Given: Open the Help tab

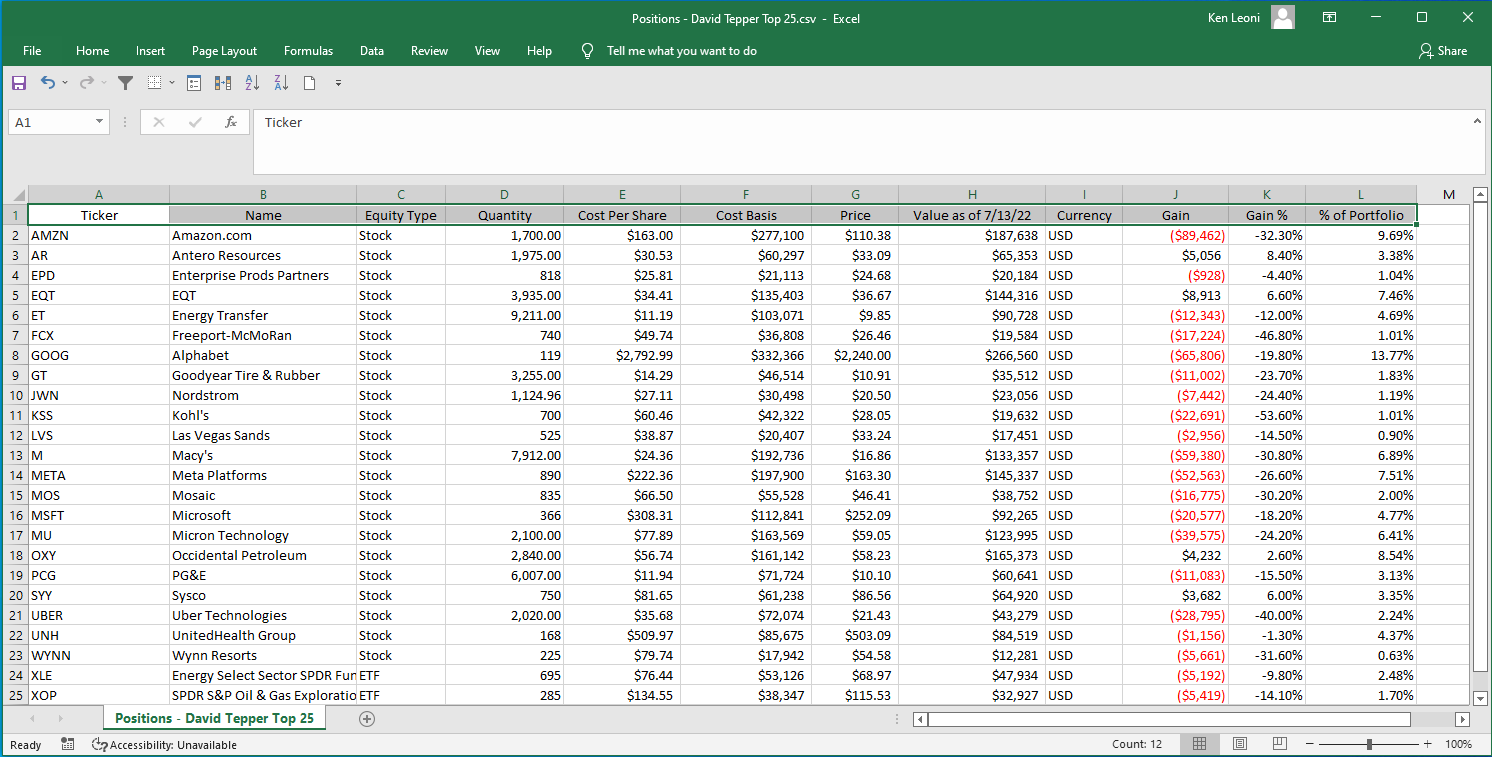Looking at the screenshot, I should pos(539,51).
